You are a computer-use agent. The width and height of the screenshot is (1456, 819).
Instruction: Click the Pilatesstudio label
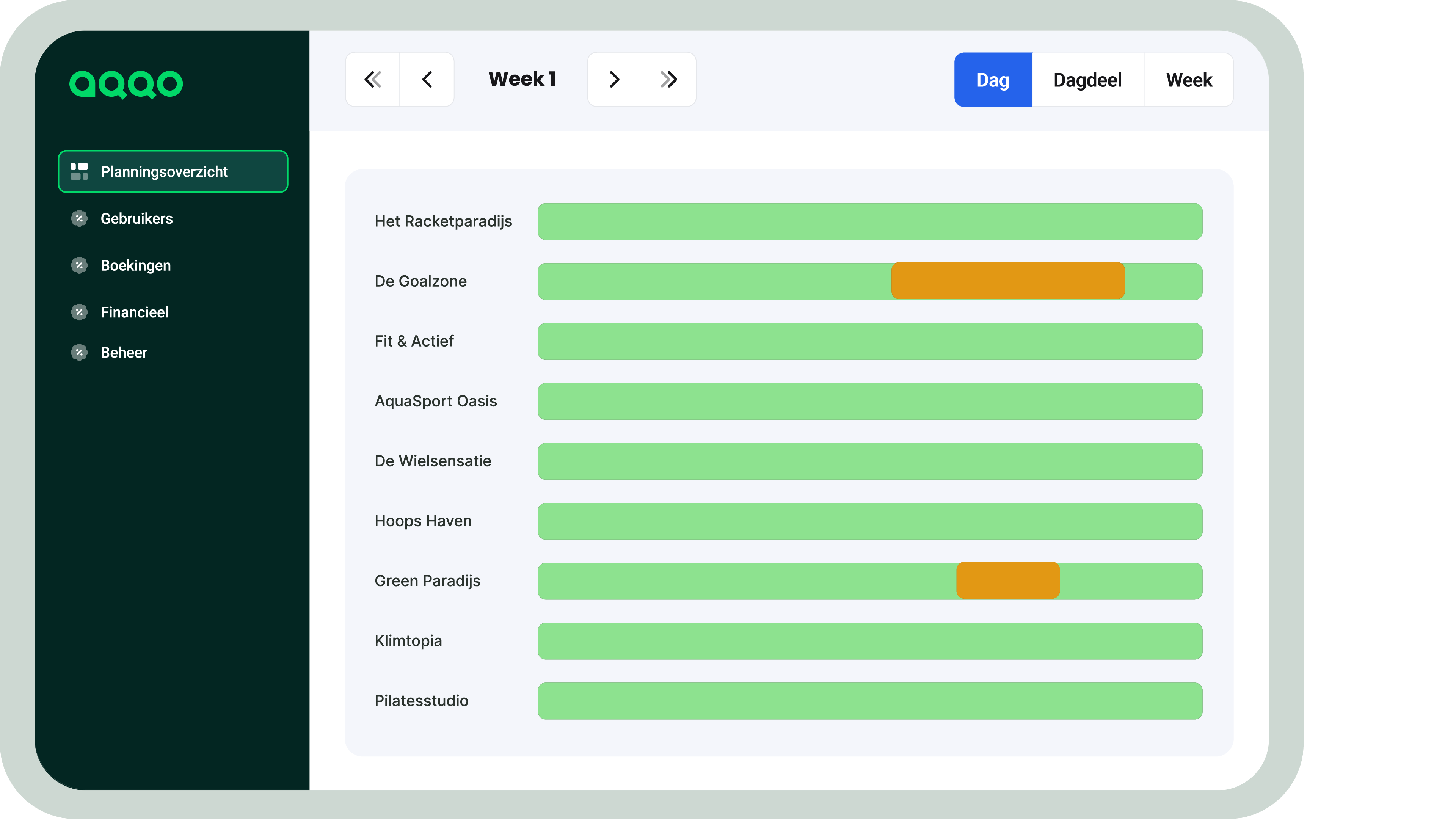[x=422, y=700]
